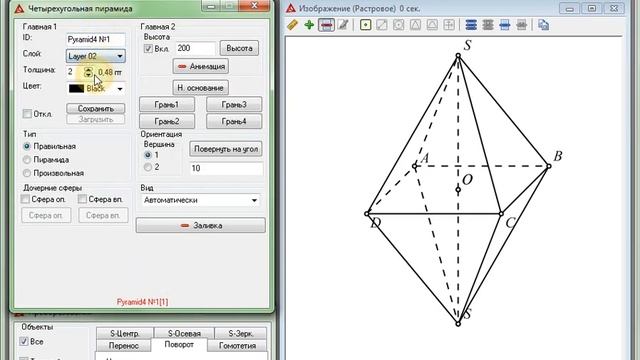Select the grid cross tool icon
Viewport: 640px width, 360px height.
click(449, 25)
